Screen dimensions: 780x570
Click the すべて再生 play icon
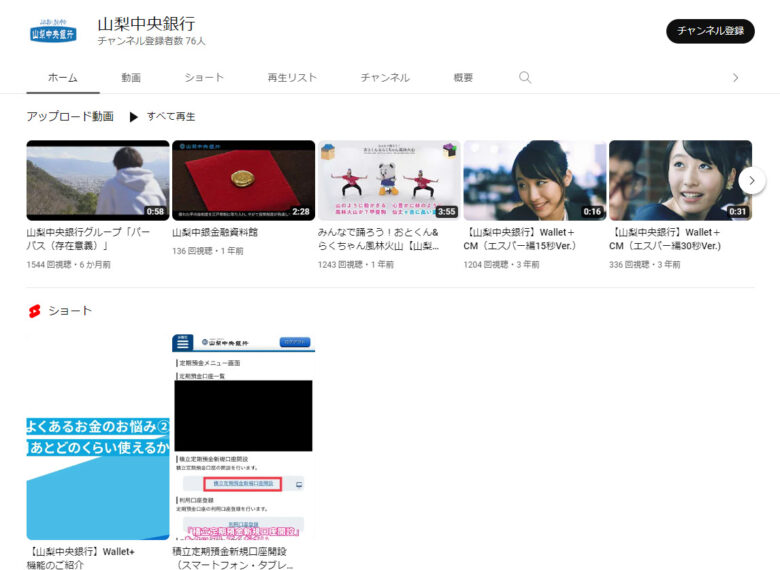(x=133, y=117)
